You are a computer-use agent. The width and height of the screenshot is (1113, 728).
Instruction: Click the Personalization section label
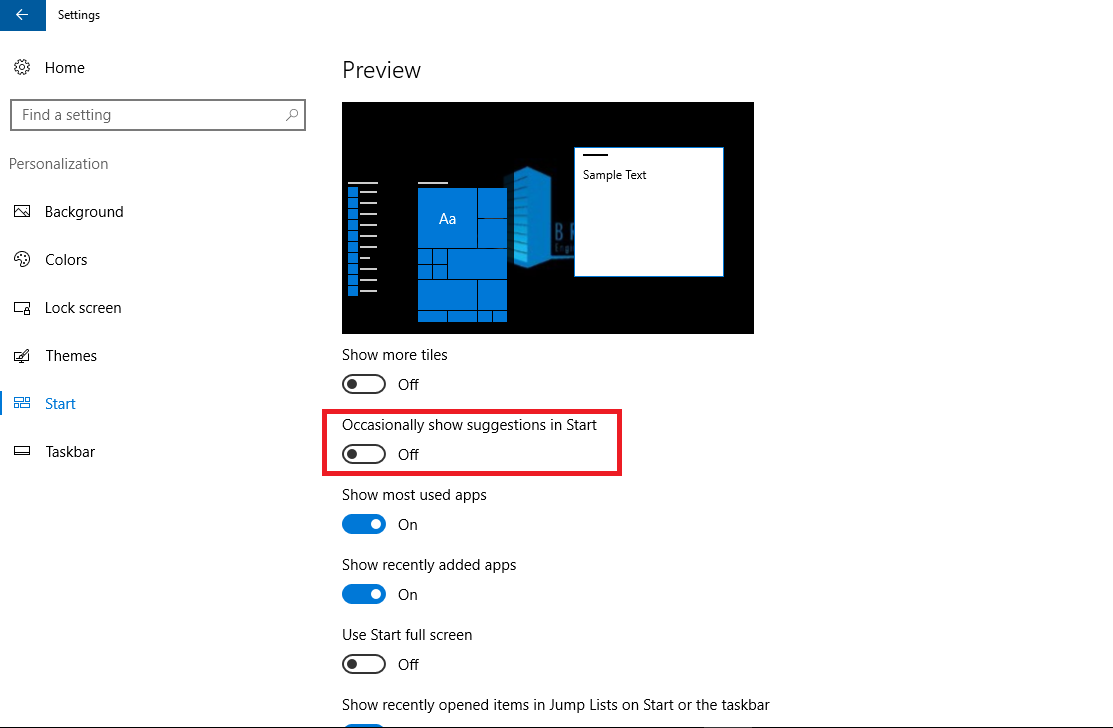[58, 164]
